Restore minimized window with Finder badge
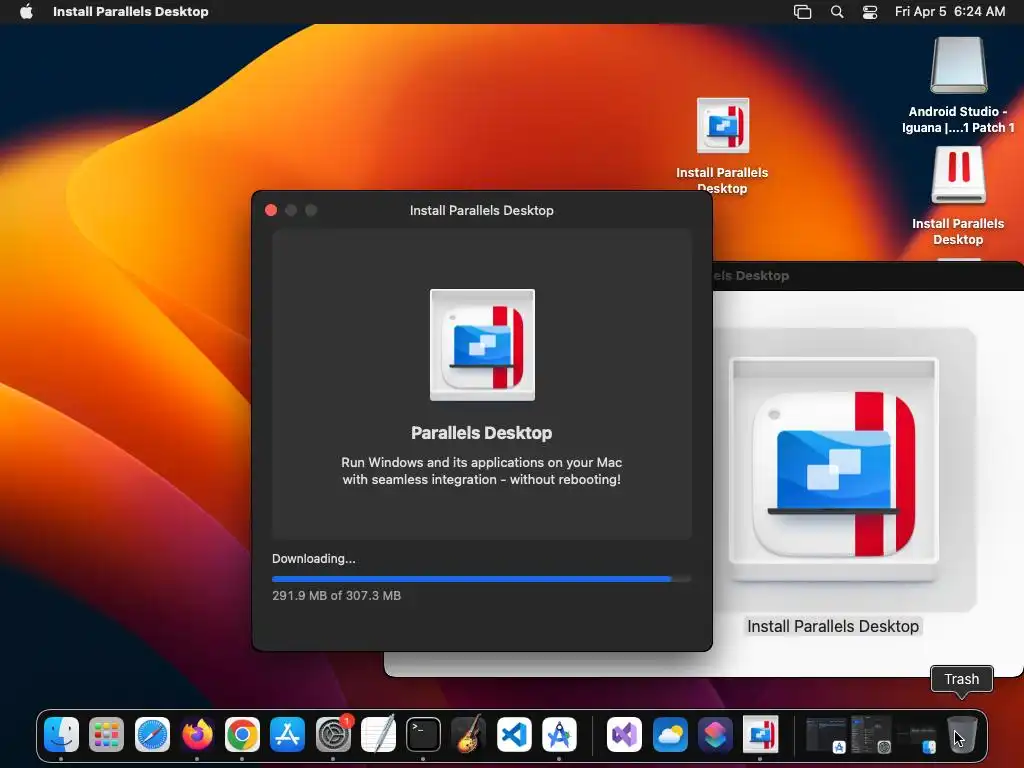Image resolution: width=1024 pixels, height=768 pixels. point(916,737)
